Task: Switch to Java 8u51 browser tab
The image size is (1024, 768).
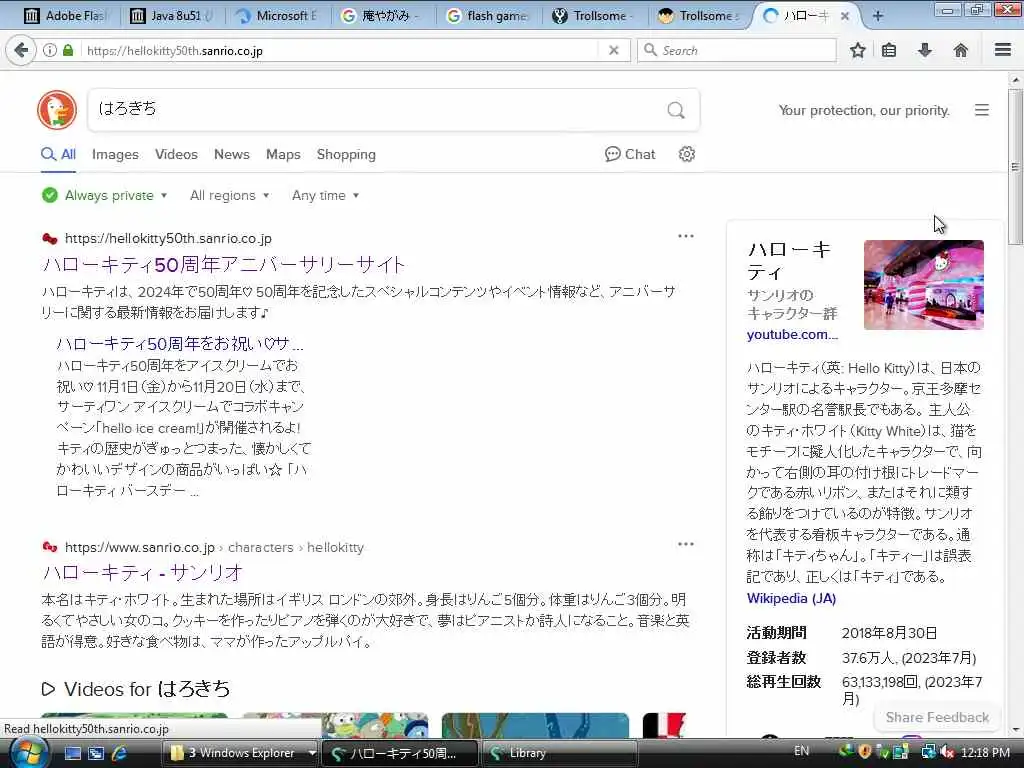Action: tap(173, 16)
